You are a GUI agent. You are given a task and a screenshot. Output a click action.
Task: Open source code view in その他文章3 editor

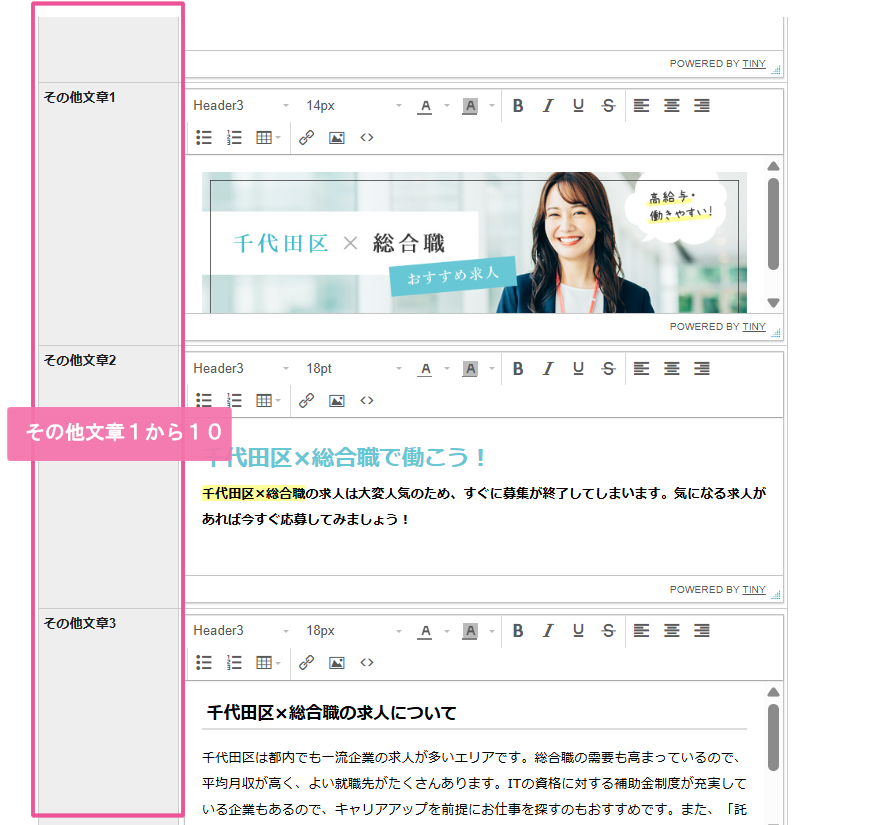367,663
